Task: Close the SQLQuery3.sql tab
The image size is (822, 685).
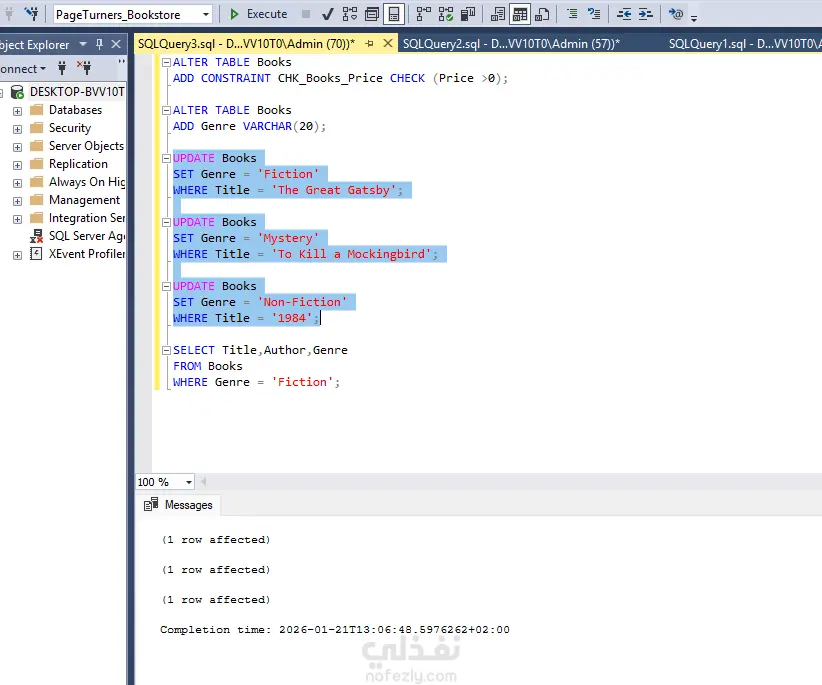Action: click(388, 43)
